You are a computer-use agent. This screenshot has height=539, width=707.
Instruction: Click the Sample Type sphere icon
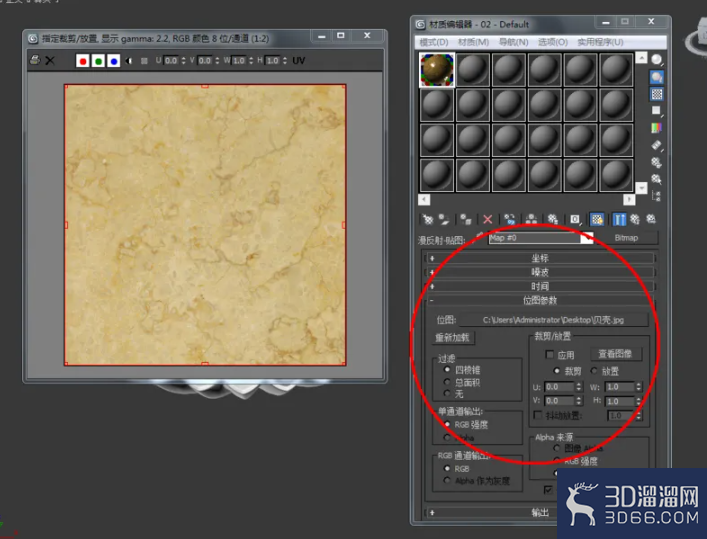click(x=657, y=60)
